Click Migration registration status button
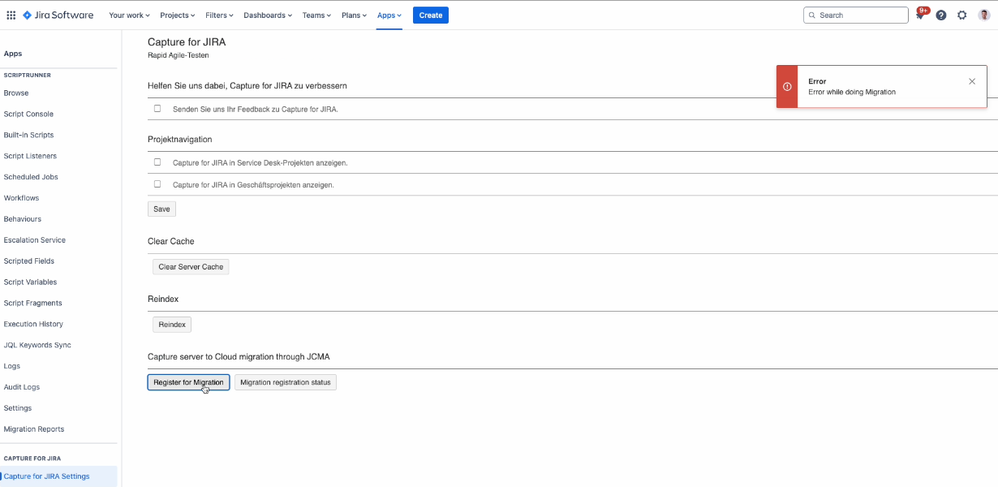Viewport: 998px width, 487px height. (x=286, y=383)
